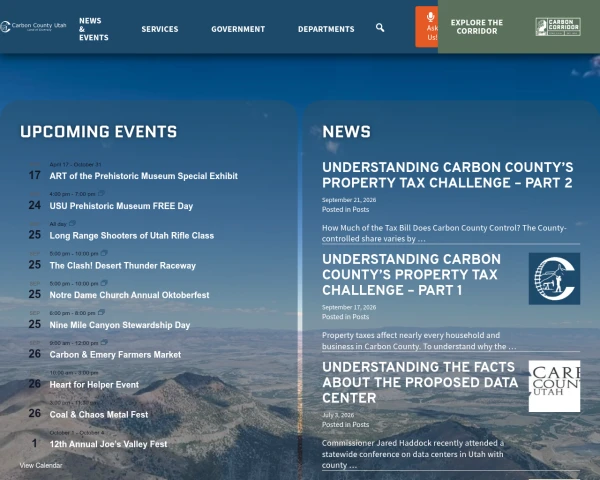The width and height of the screenshot is (600, 480).
Task: Click the News section heading
Action: pyautogui.click(x=346, y=132)
